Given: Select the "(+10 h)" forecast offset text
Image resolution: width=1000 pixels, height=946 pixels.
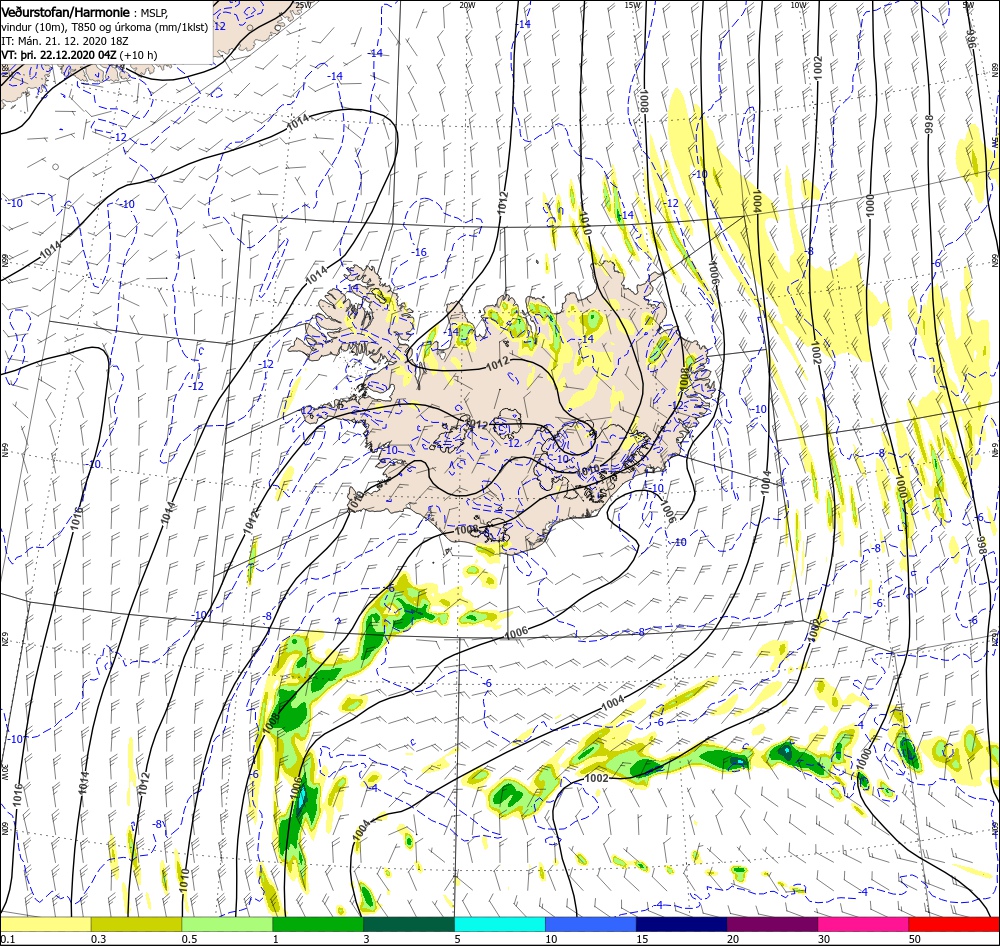Looking at the screenshot, I should (x=138, y=55).
